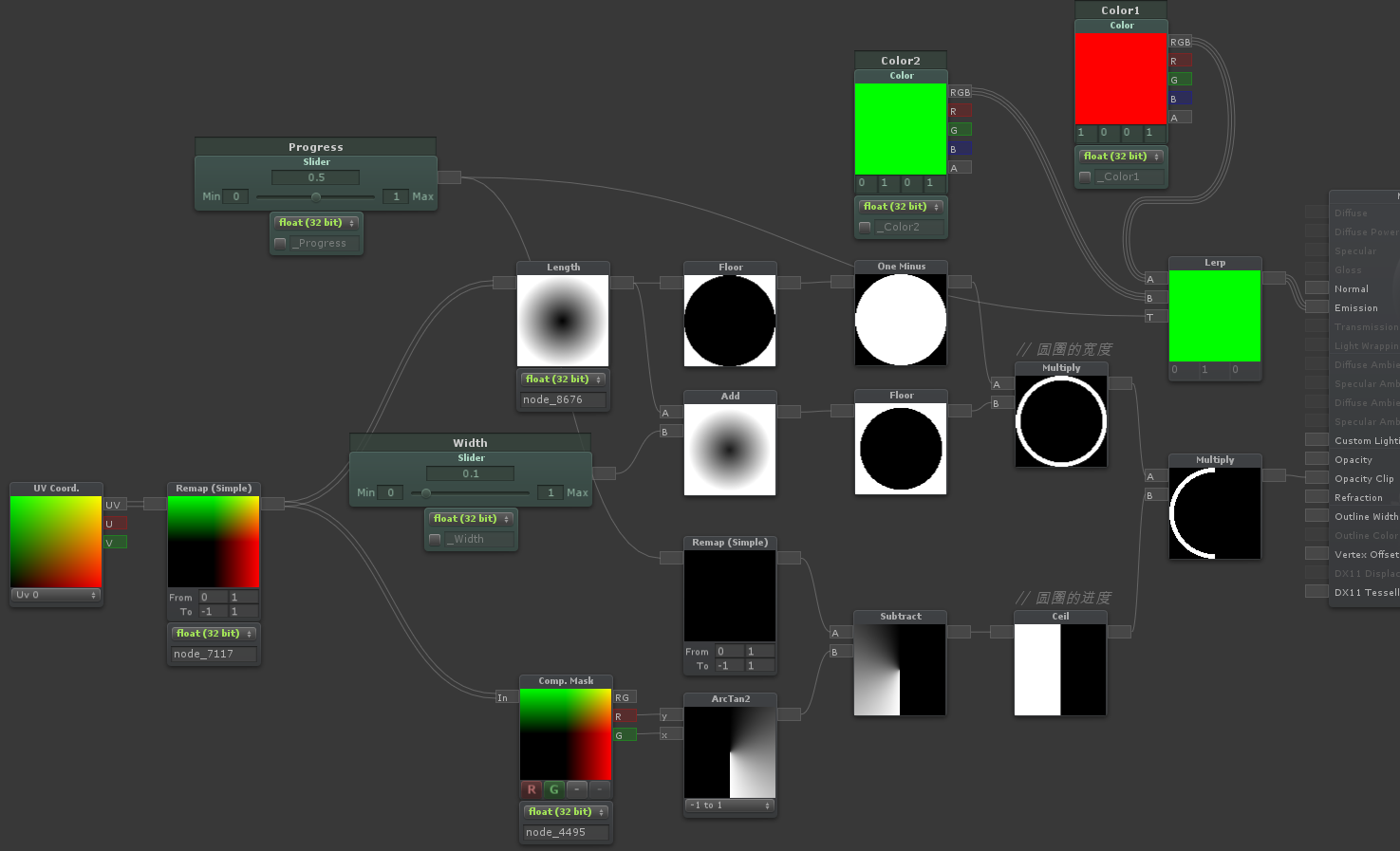Open the UV Coord 'Uv 0' dropdown
The height and width of the screenshot is (851, 1400).
[56, 595]
